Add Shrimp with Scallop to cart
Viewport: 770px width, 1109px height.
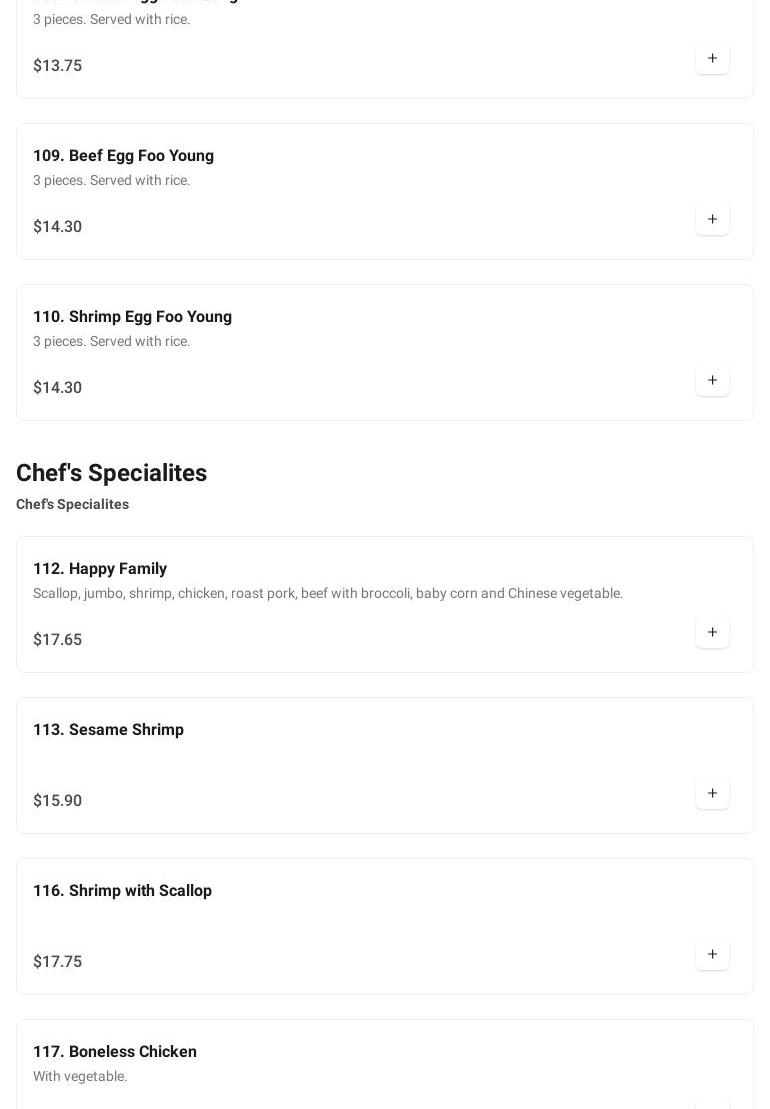712,955
